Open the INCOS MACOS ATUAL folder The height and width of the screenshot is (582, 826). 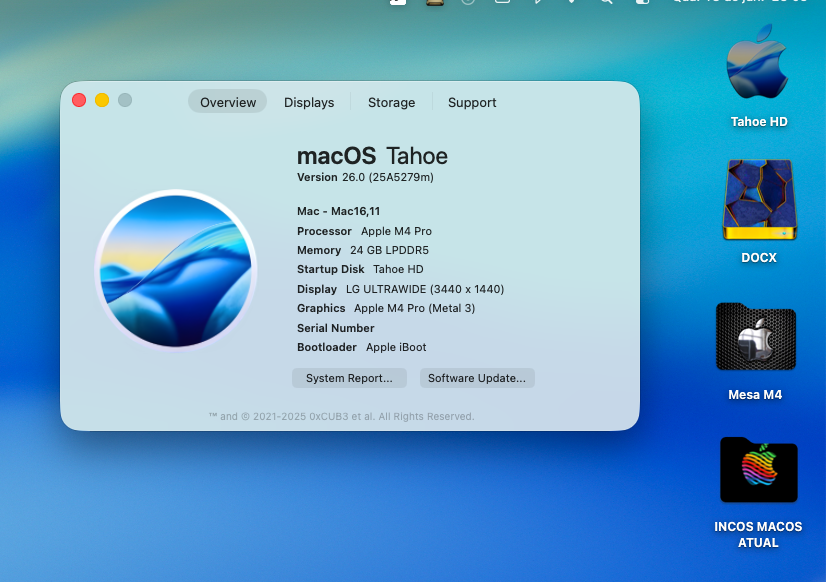point(759,470)
